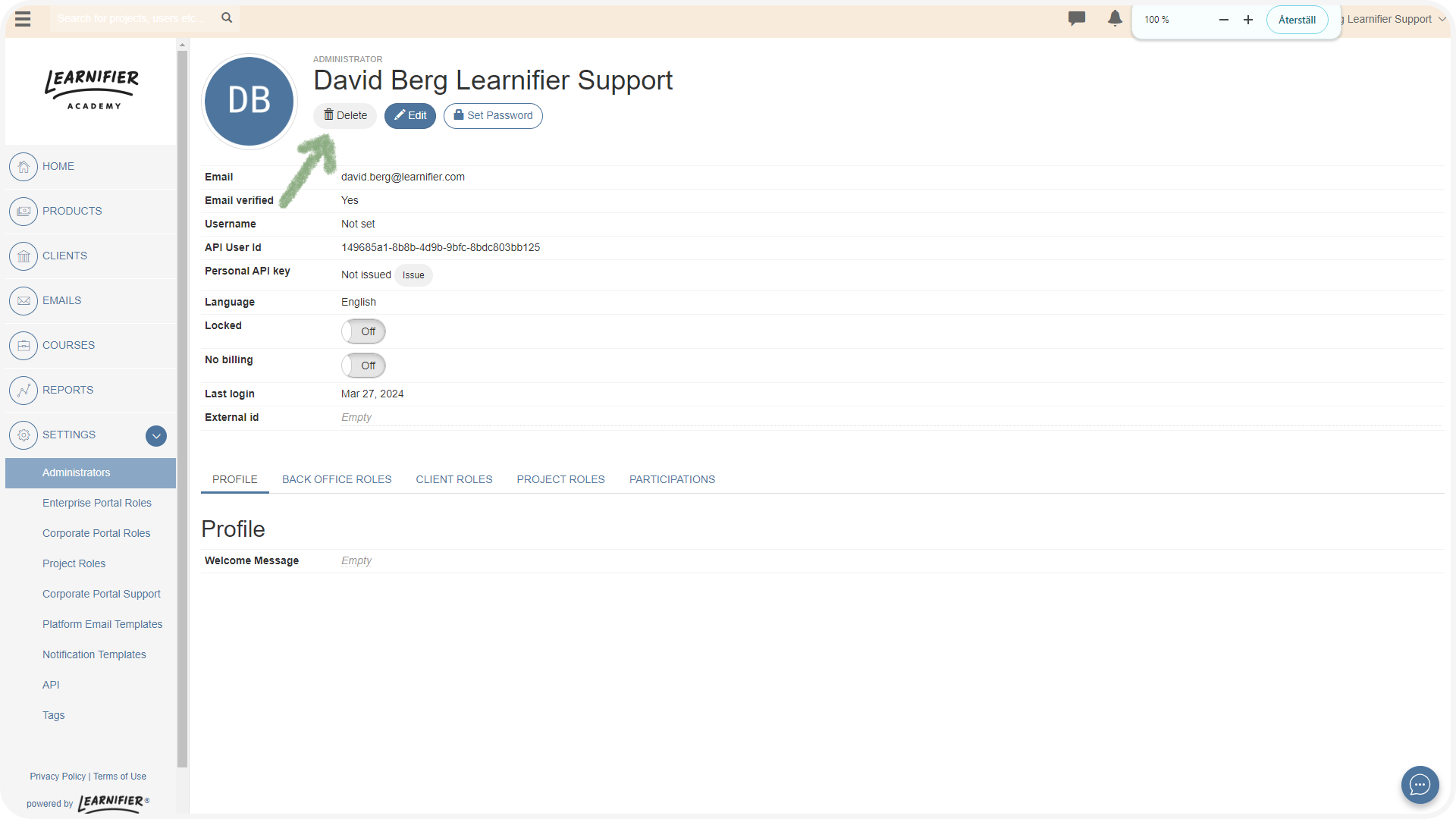Open the EMAILS menu item
The height and width of the screenshot is (819, 1456).
(61, 300)
